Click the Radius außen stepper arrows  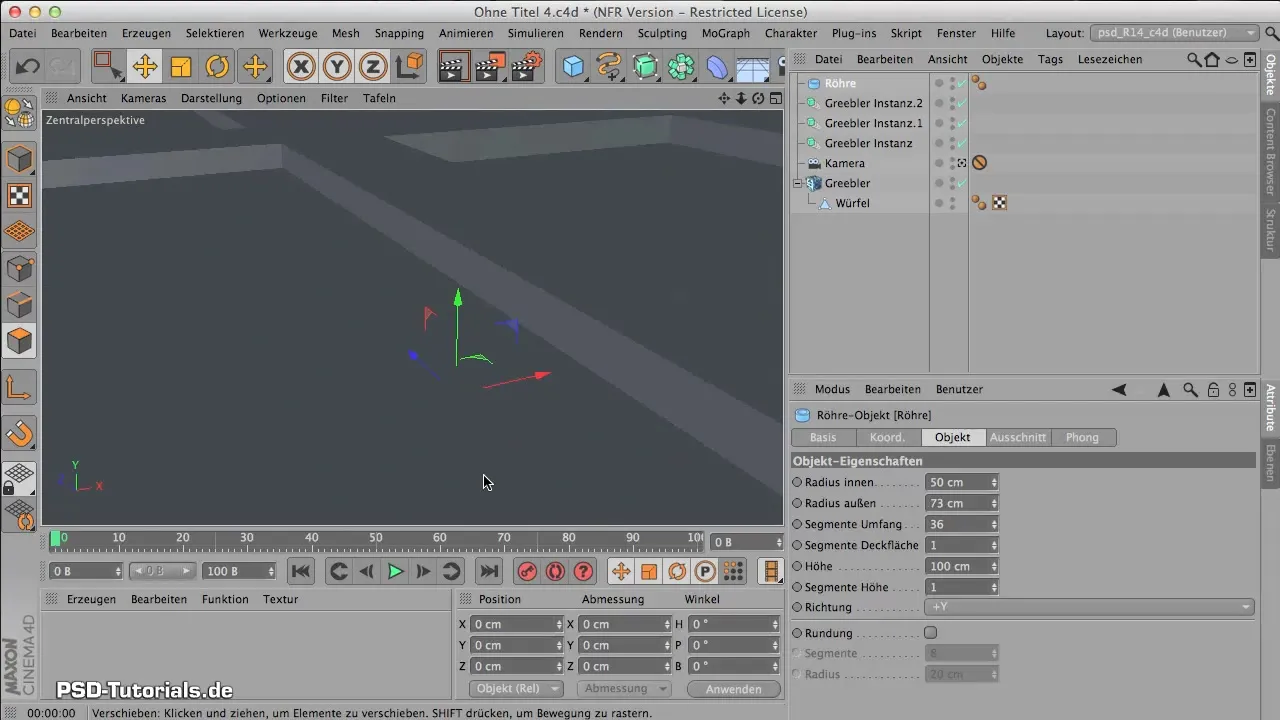pos(993,503)
